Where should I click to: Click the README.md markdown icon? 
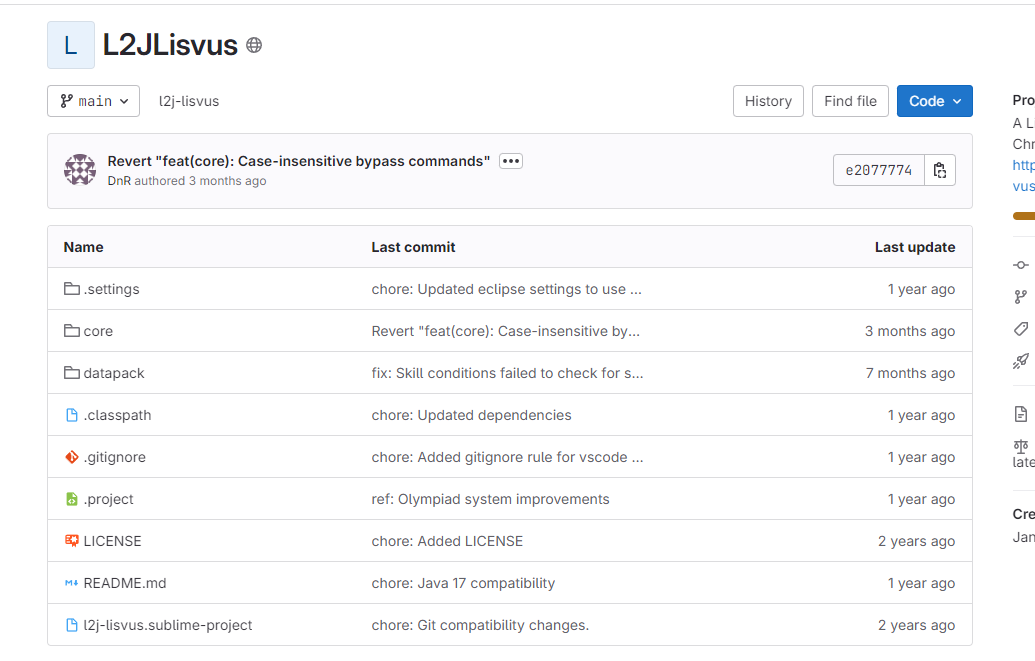[71, 583]
